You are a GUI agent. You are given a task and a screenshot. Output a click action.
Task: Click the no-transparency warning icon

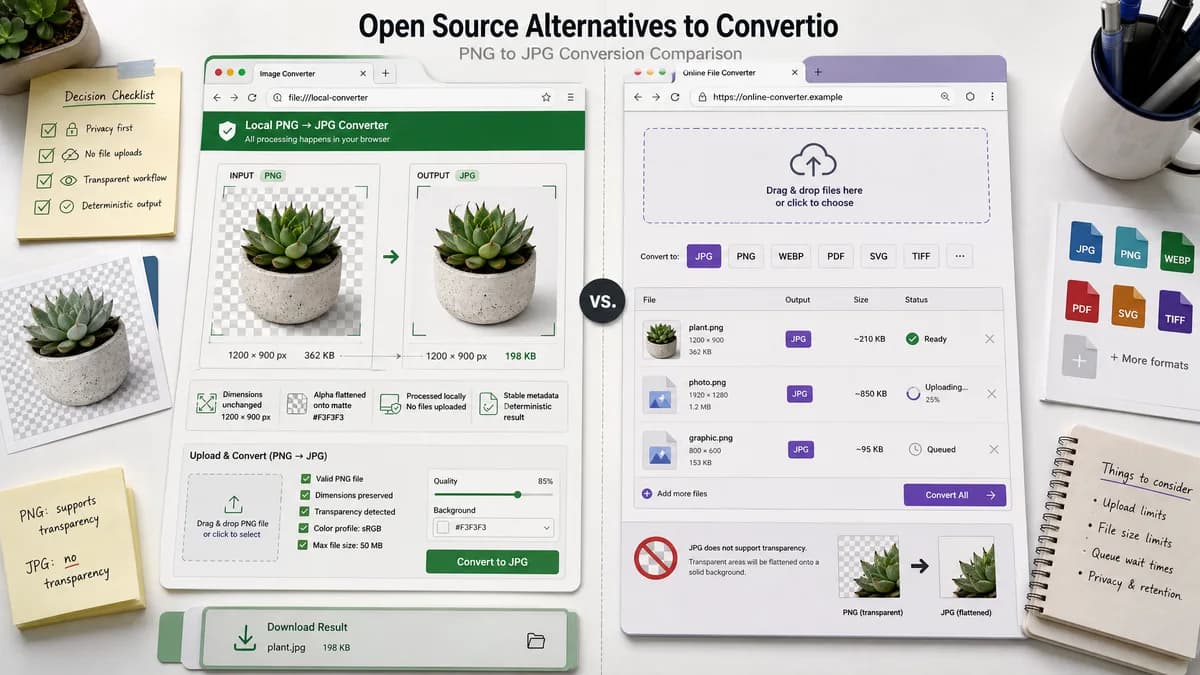[x=656, y=559]
